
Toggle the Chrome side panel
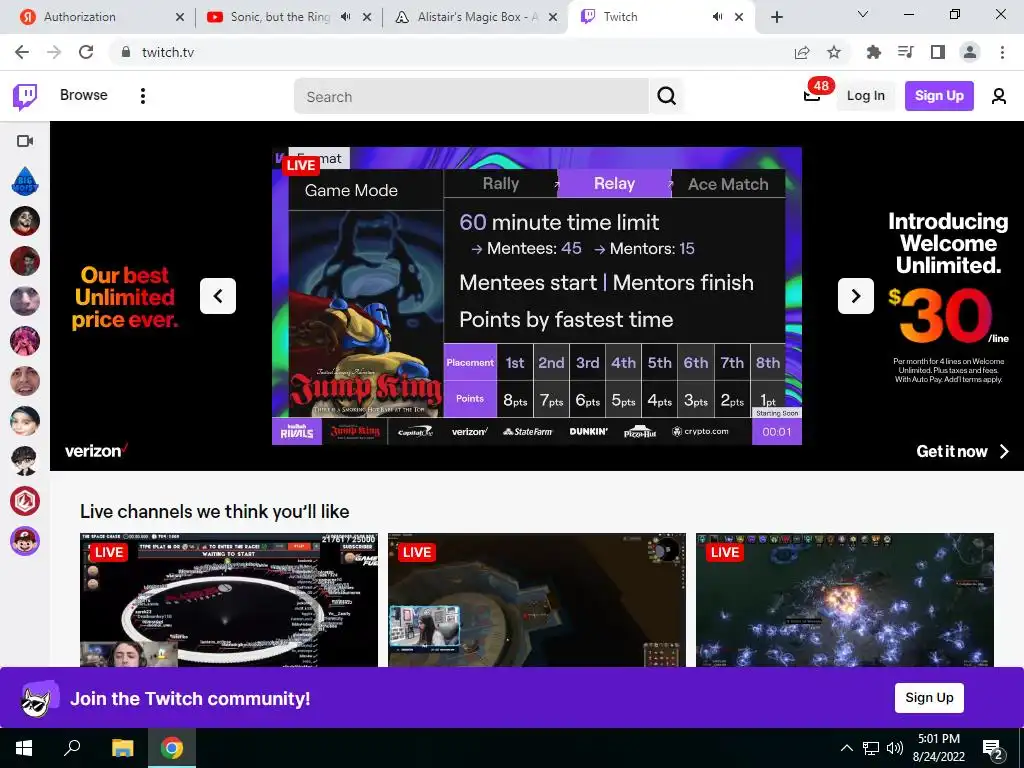point(938,52)
